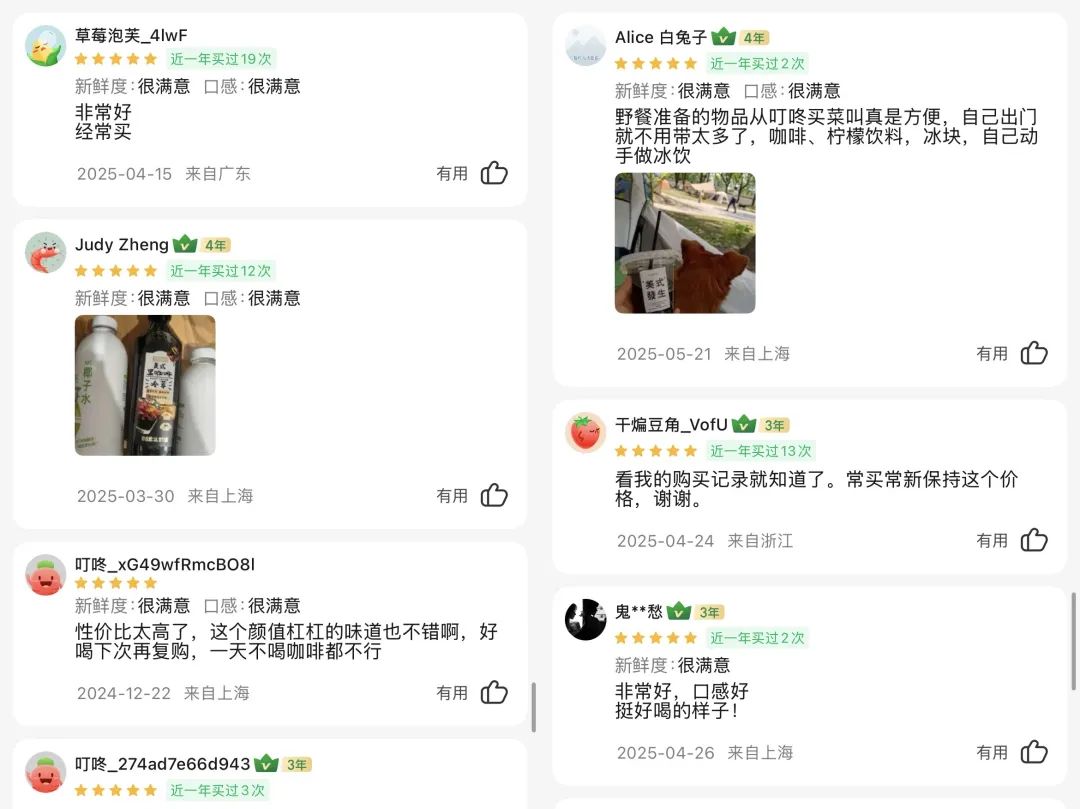Viewport: 1080px width, 809px height.
Task: Click thumbs-up on Judy Zheng's review
Action: [494, 495]
